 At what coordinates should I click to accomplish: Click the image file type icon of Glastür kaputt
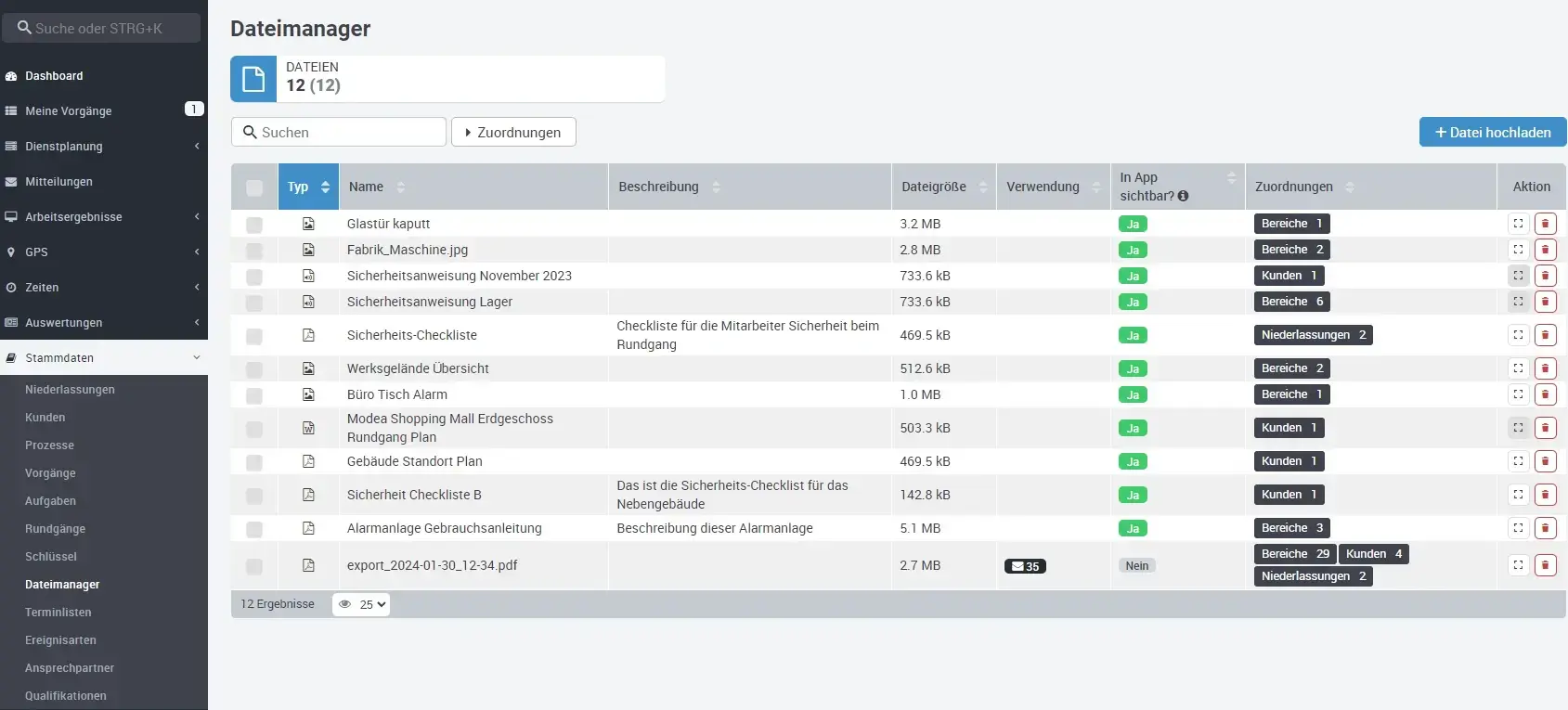pyautogui.click(x=308, y=224)
